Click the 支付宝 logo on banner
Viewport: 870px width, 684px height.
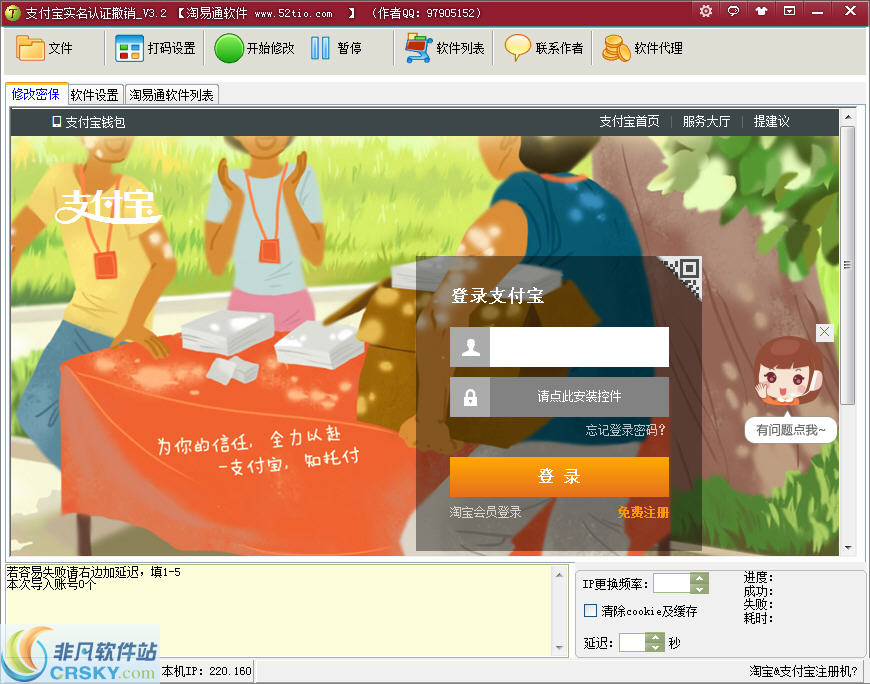click(107, 206)
